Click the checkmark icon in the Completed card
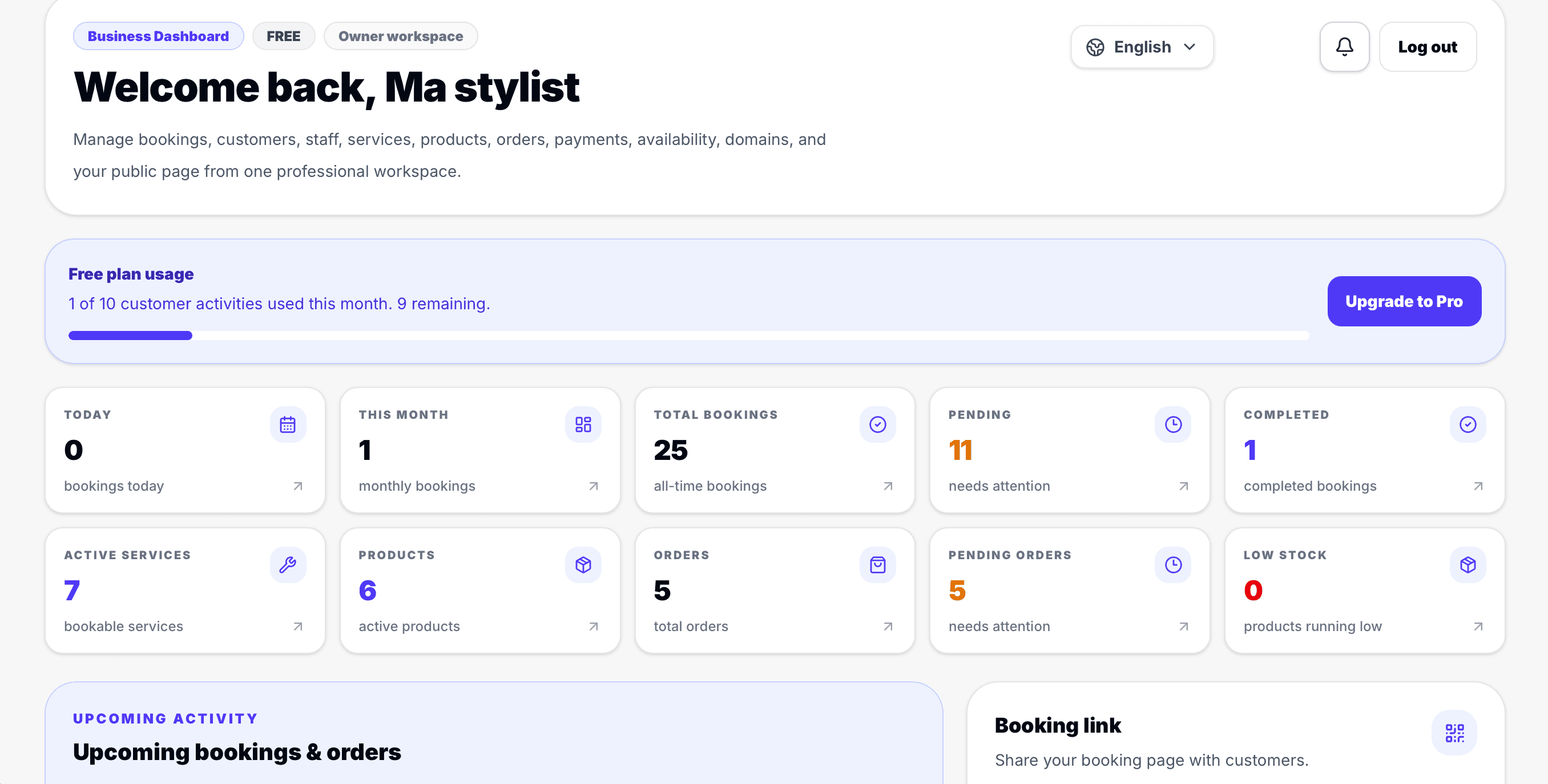 (1468, 425)
